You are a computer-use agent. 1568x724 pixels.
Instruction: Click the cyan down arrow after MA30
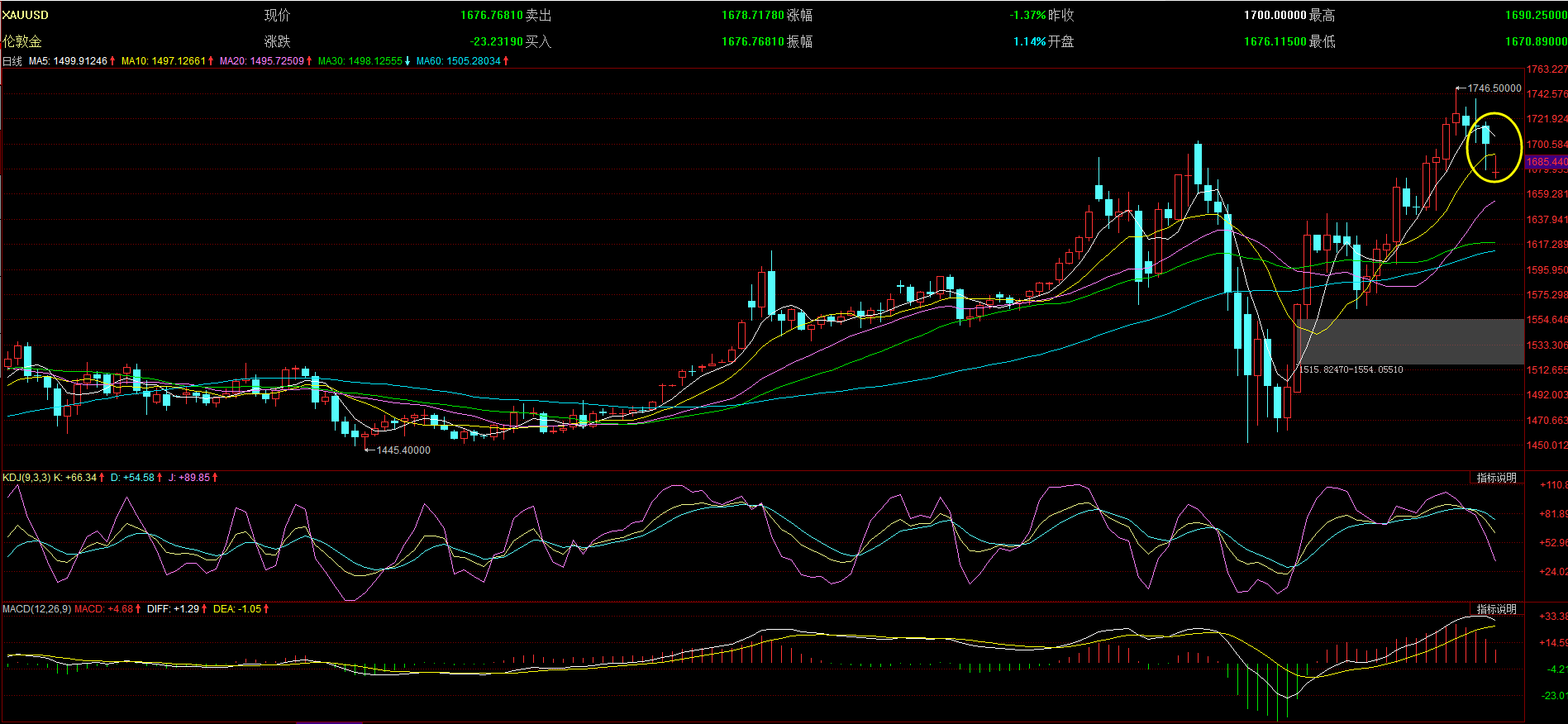click(x=407, y=61)
